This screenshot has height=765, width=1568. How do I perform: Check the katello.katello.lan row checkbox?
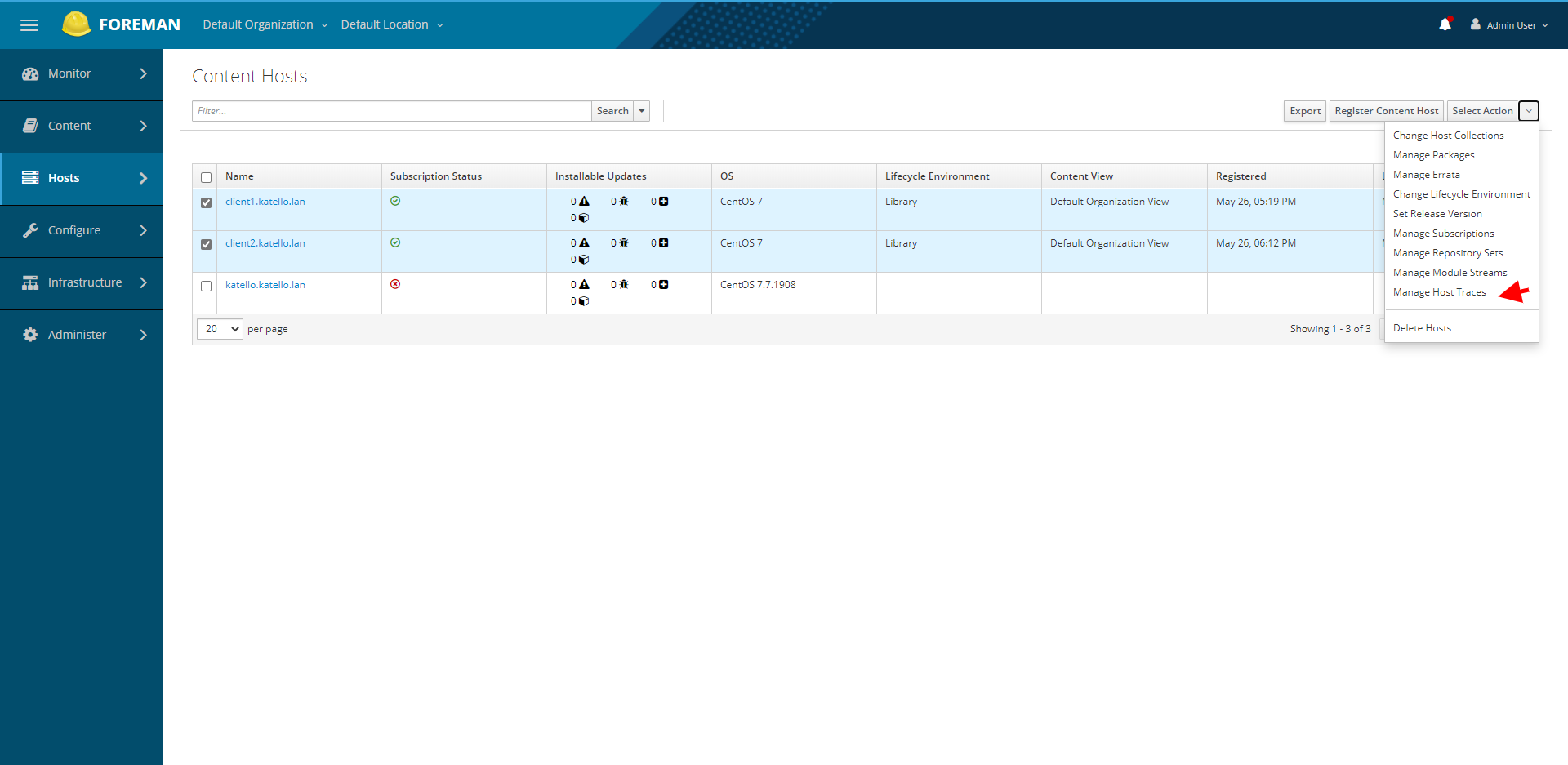[206, 286]
